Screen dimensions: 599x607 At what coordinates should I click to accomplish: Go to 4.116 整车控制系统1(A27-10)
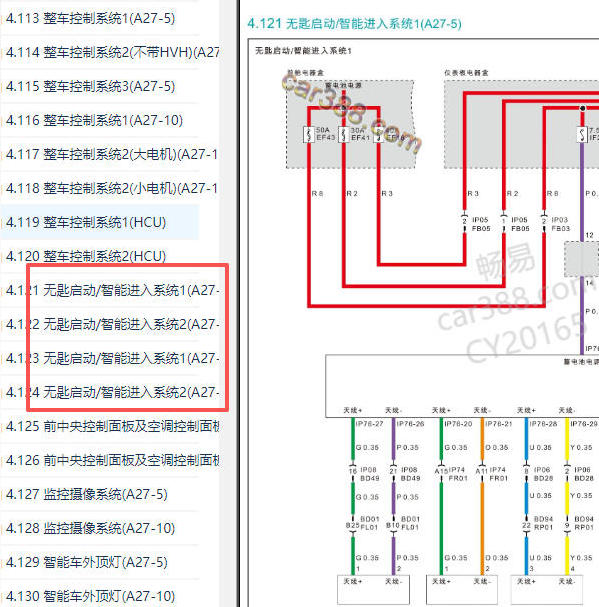pos(94,120)
